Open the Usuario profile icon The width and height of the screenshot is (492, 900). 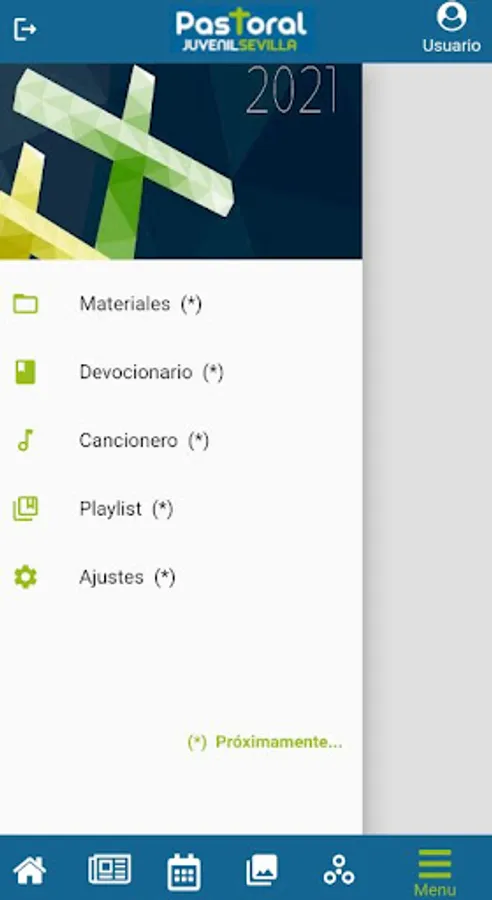[x=452, y=17]
